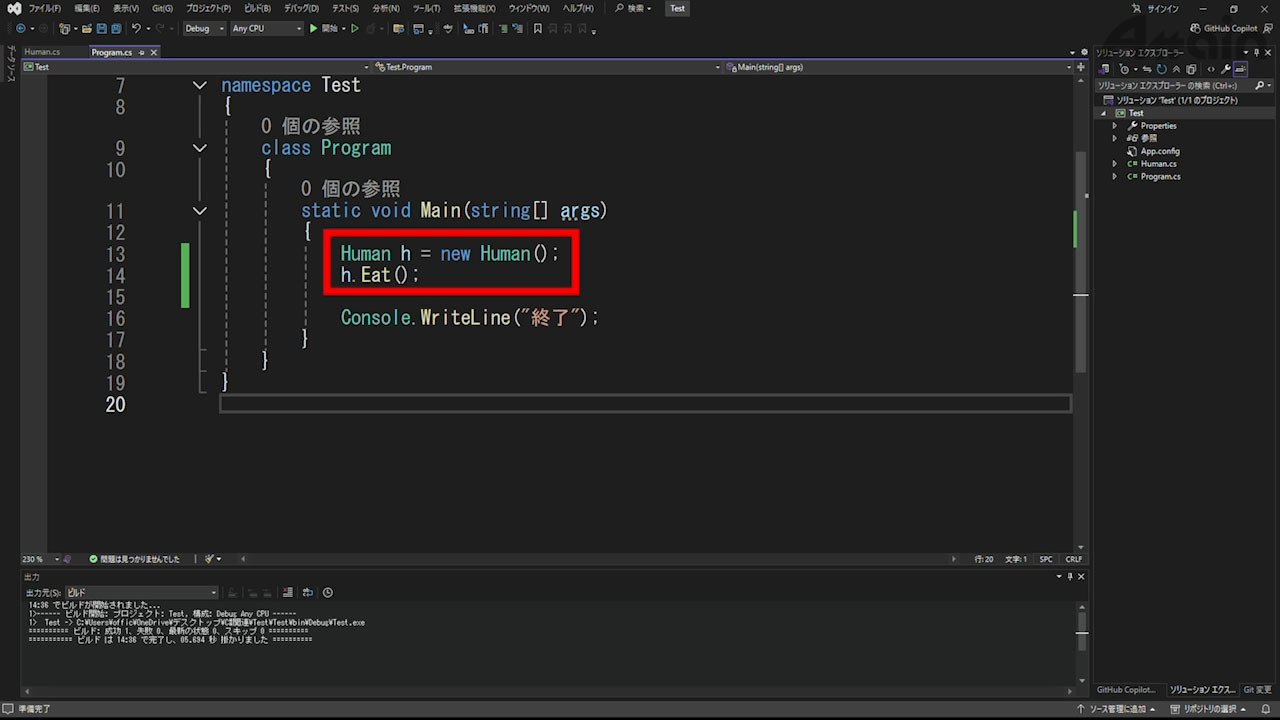Open the Debug configuration dropdown
Viewport: 1280px width, 720px height.
point(204,28)
